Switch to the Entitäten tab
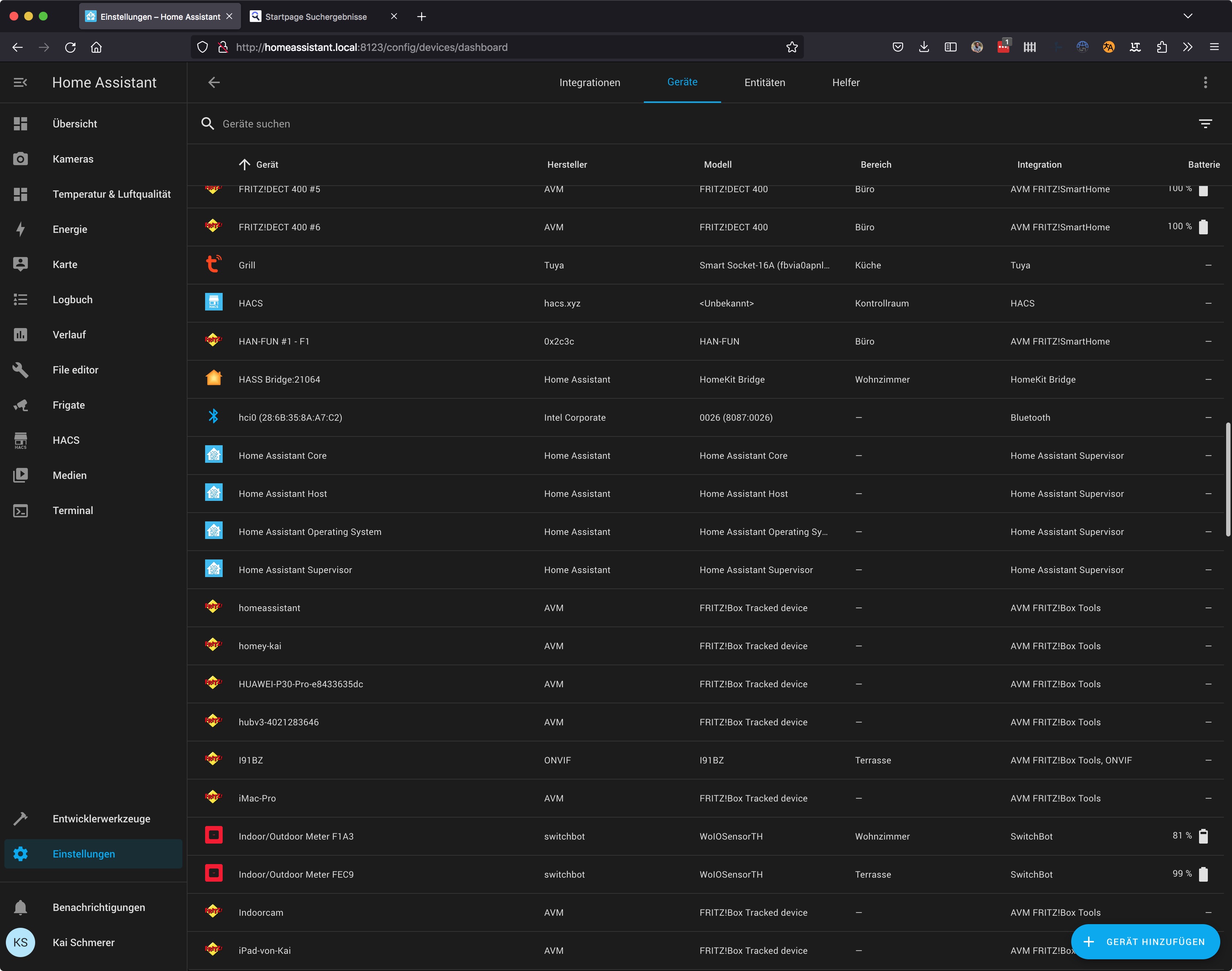Viewport: 1232px width, 971px height. tap(764, 82)
